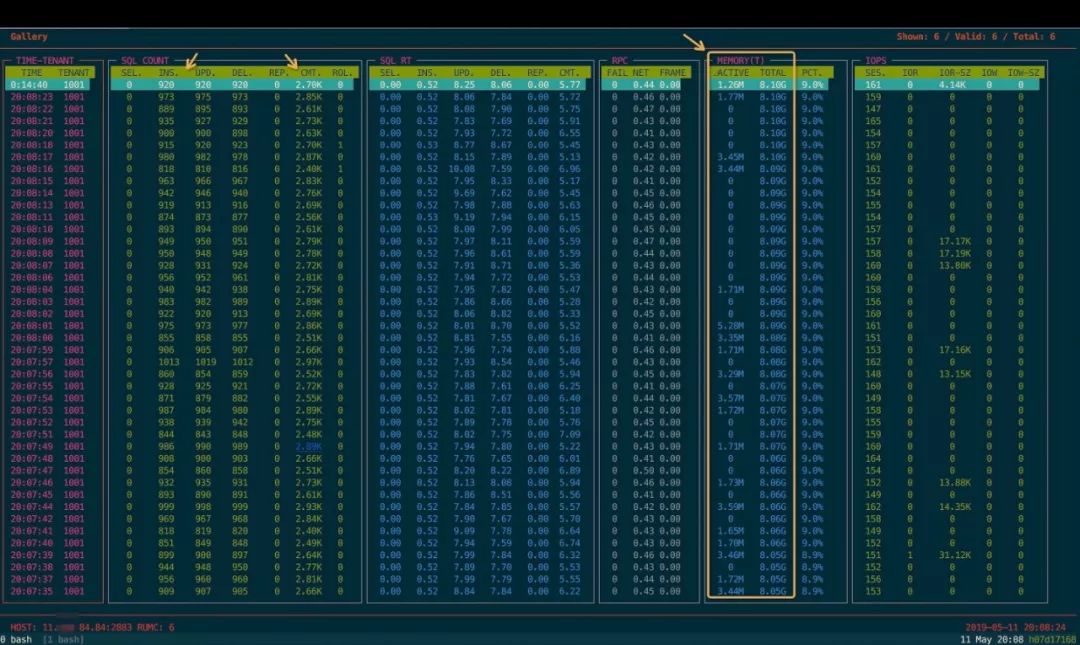
Task: Click the UPD. header in SQL COUNT
Action: coord(205,72)
